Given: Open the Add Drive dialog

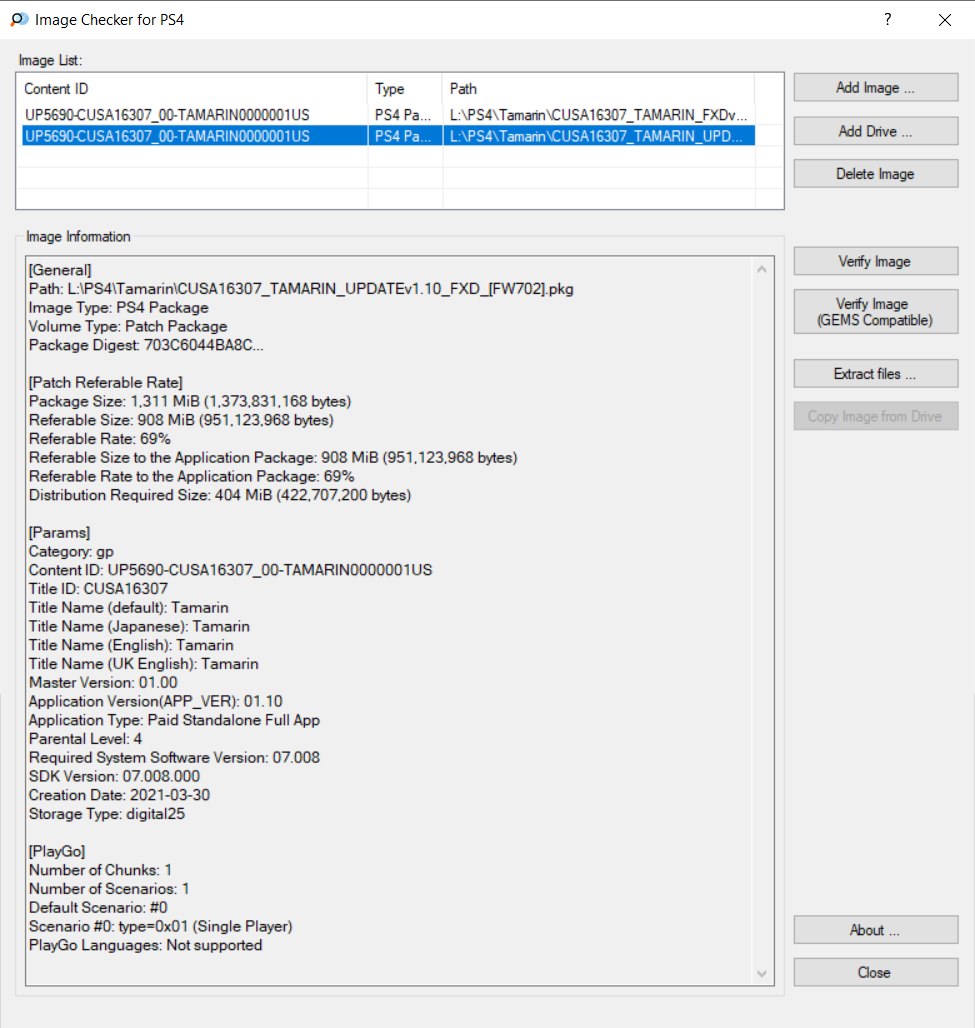Looking at the screenshot, I should coord(875,131).
